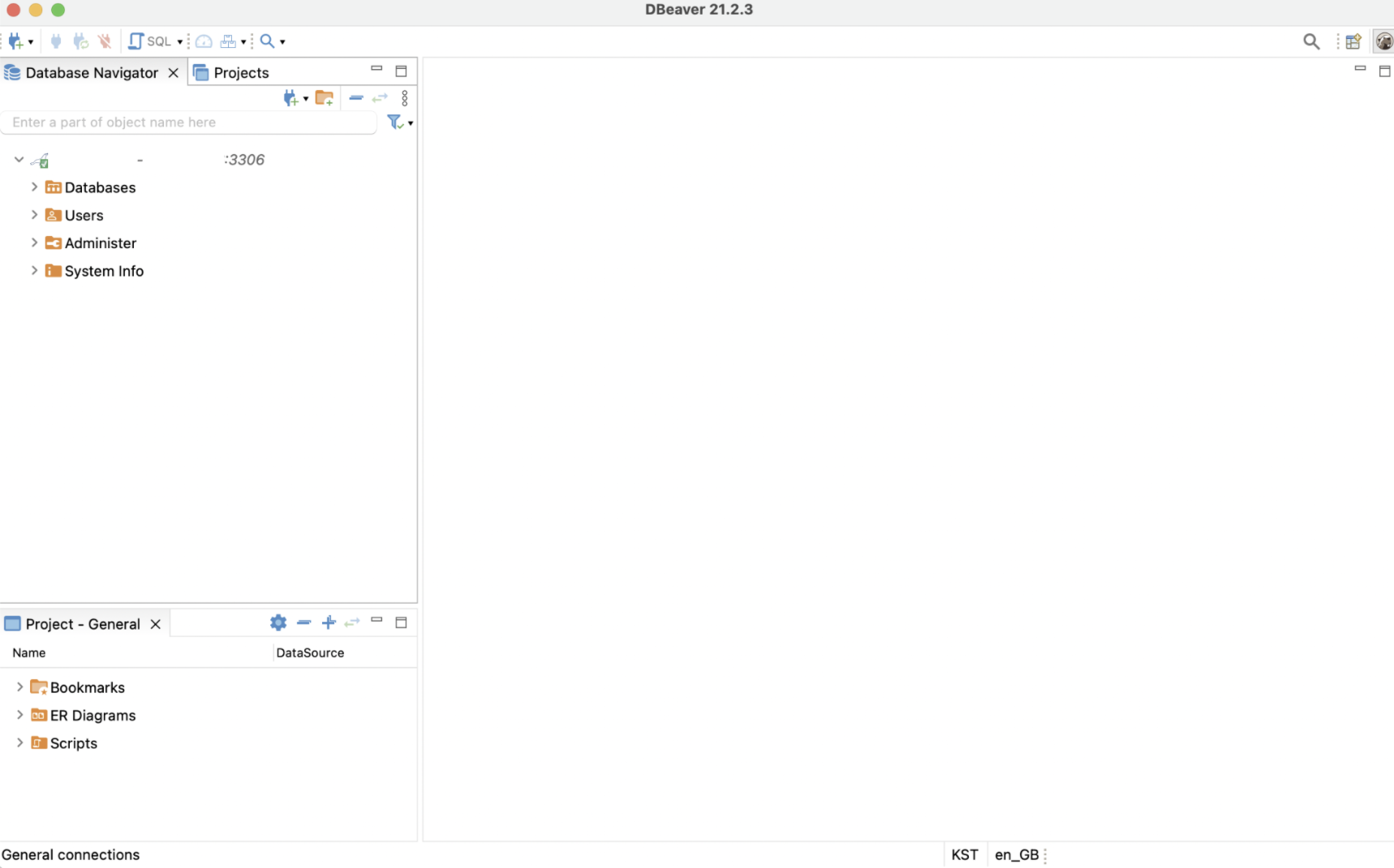
Task: Expand the Scripts folder
Action: pos(19,743)
